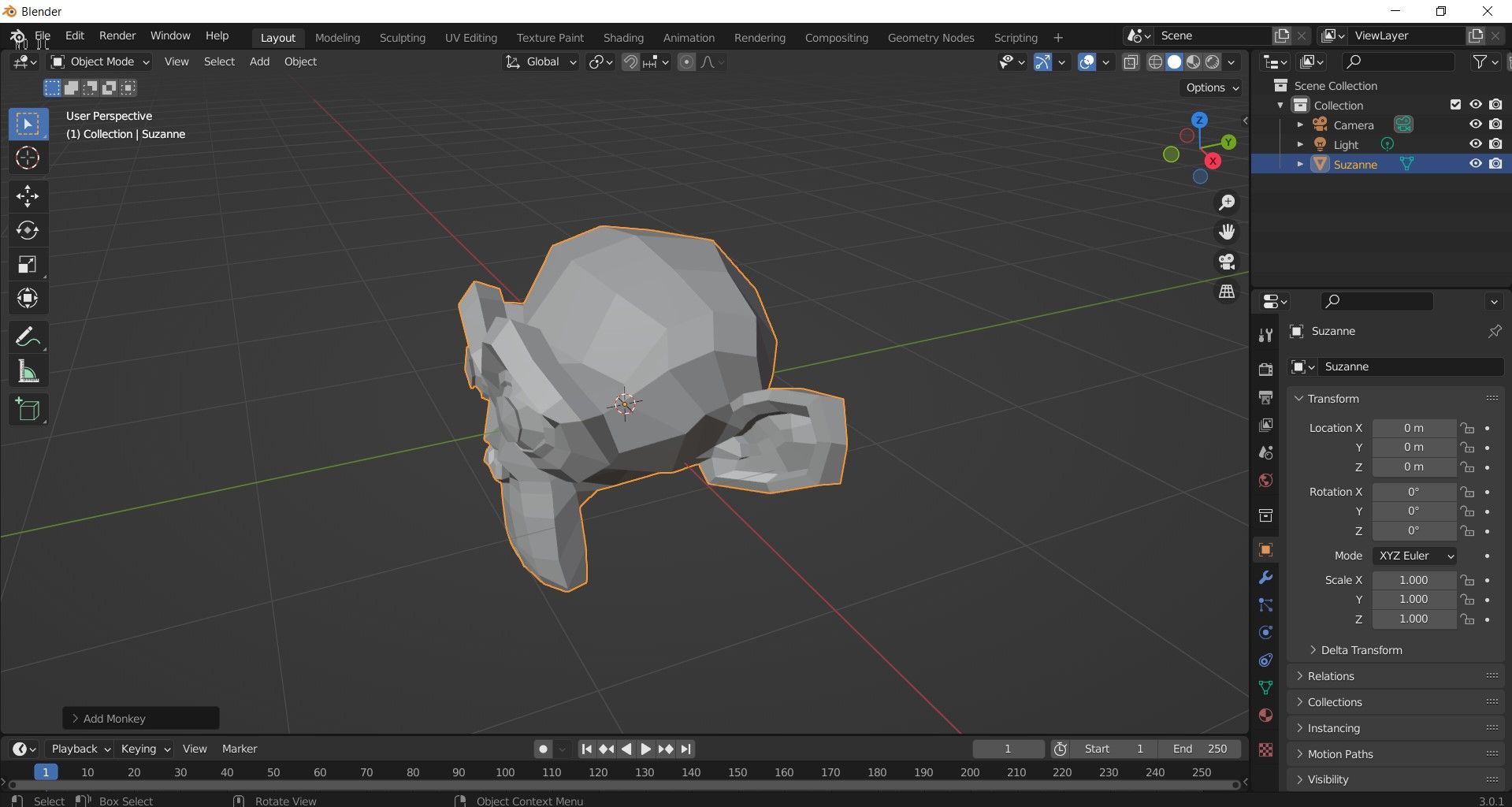1512x807 pixels.
Task: Disable the Light from rendering
Action: pyautogui.click(x=1495, y=143)
